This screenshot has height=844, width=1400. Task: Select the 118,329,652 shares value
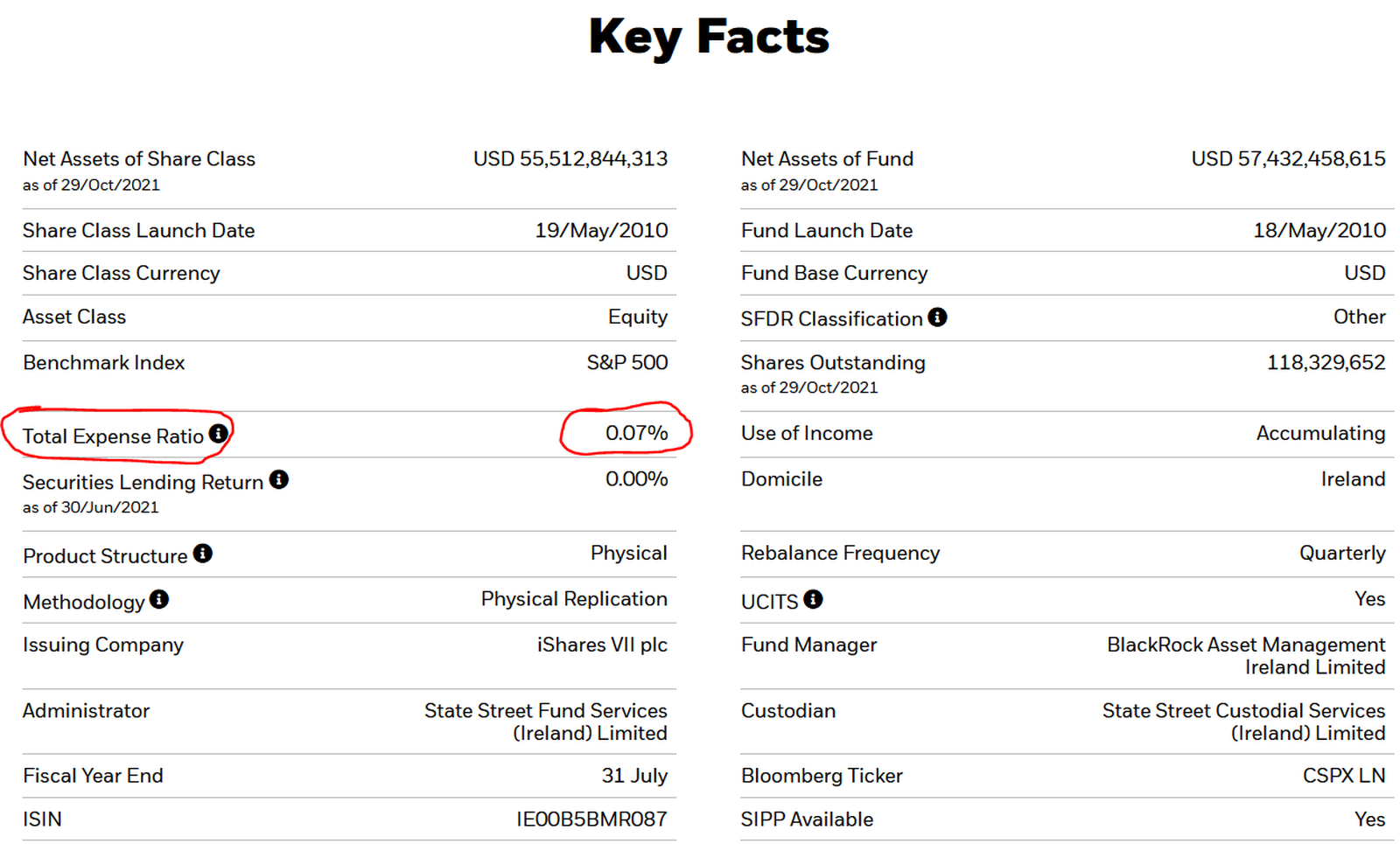point(1326,363)
